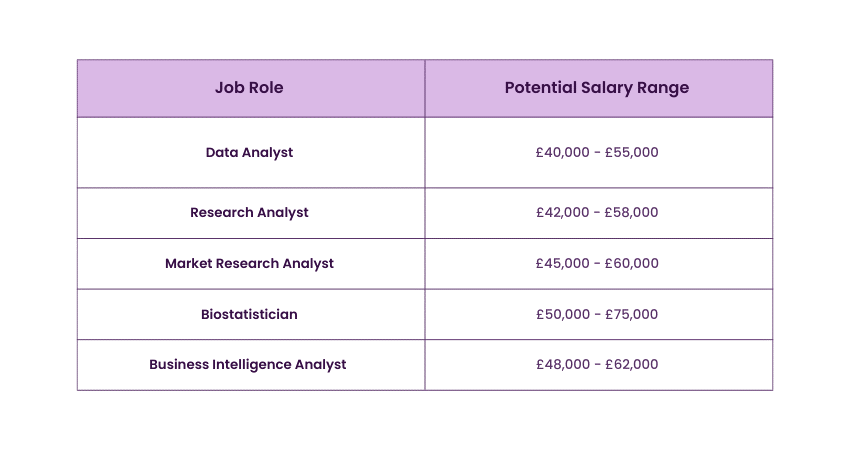Viewport: 850px width, 450px height.
Task: Select the £50,000 lower salary figure
Action: coord(563,315)
